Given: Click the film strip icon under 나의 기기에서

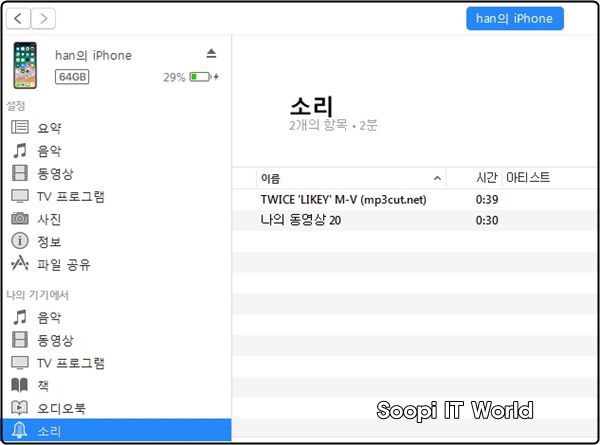Looking at the screenshot, I should [x=20, y=340].
